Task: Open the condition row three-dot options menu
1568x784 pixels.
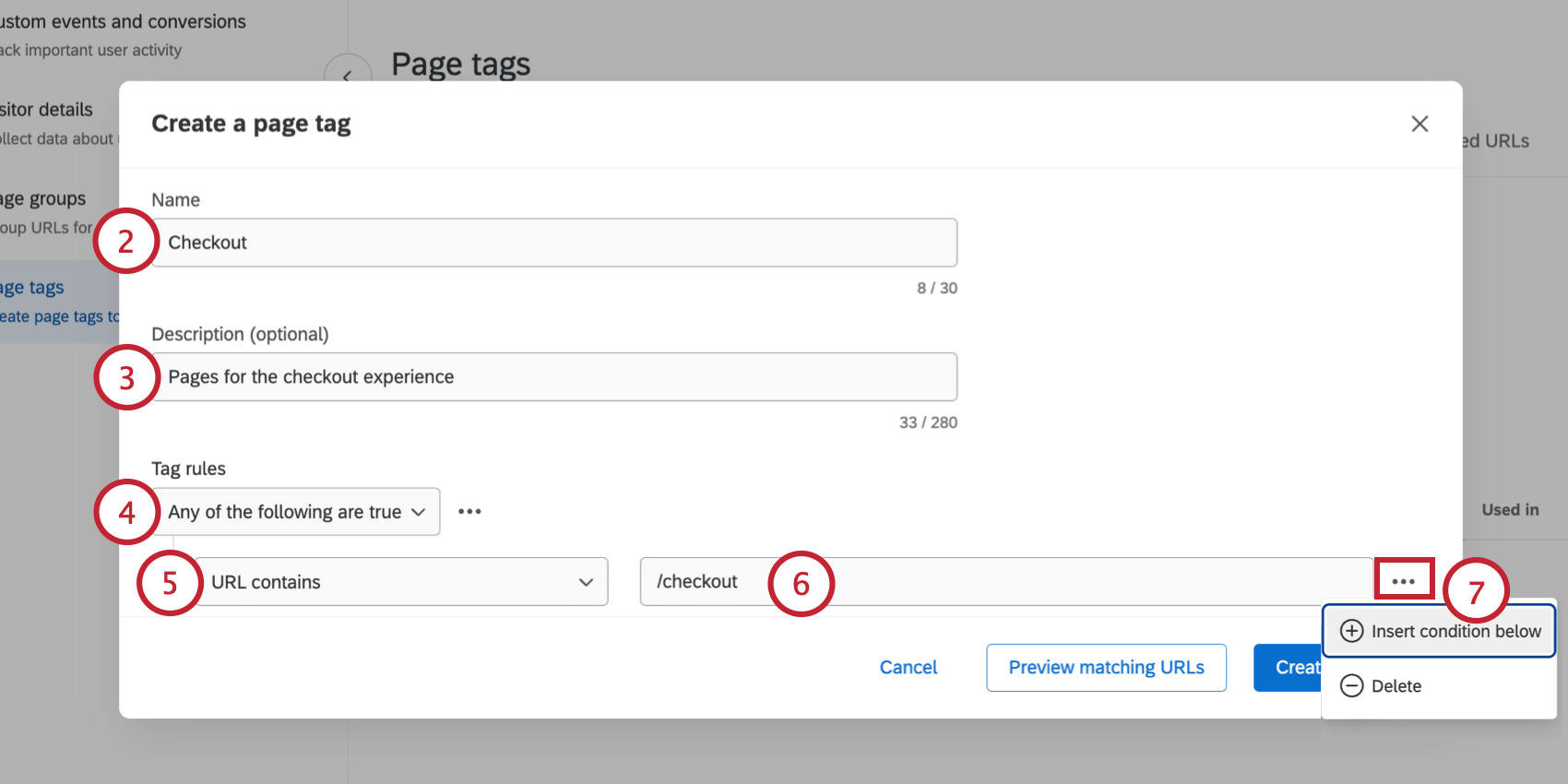Action: point(1403,581)
